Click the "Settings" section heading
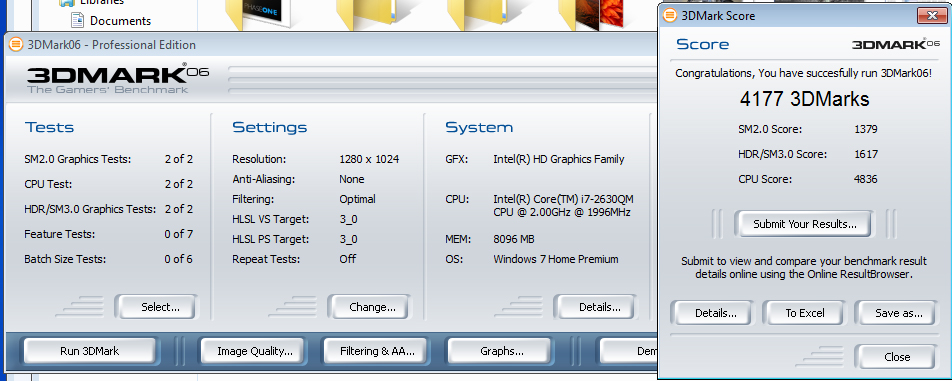The width and height of the screenshot is (952, 381). 270,127
